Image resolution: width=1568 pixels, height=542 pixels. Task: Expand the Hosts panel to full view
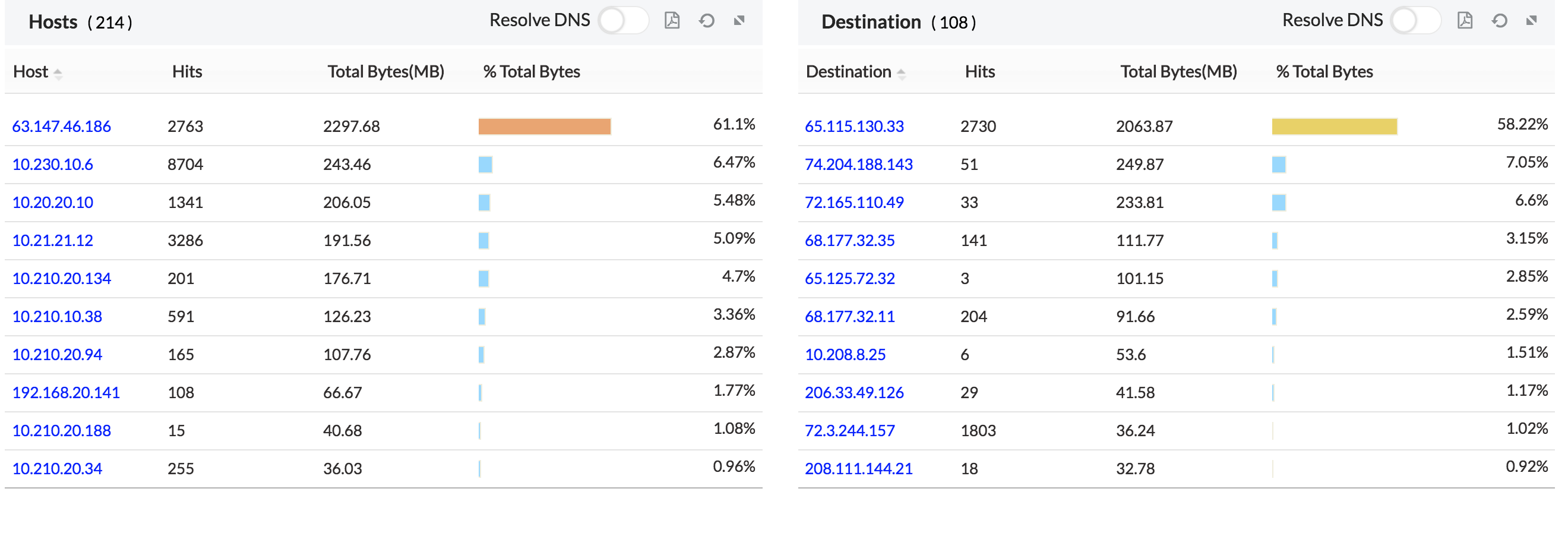tap(739, 21)
